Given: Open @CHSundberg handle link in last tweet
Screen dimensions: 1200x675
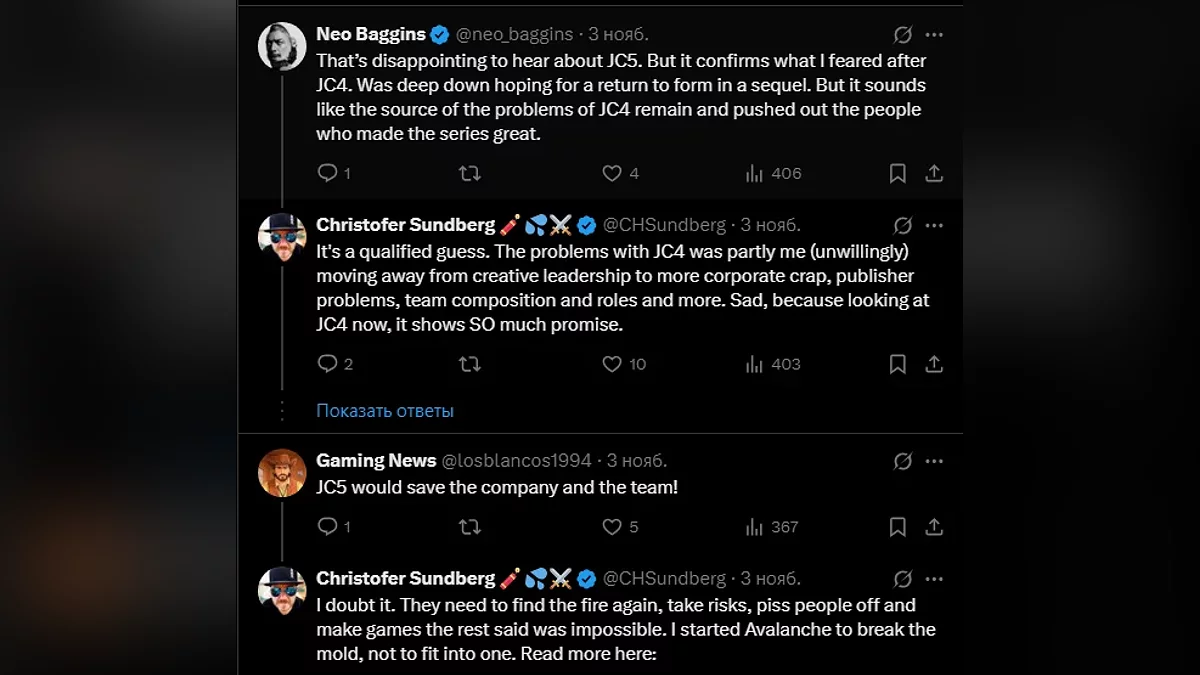Looking at the screenshot, I should pos(665,578).
